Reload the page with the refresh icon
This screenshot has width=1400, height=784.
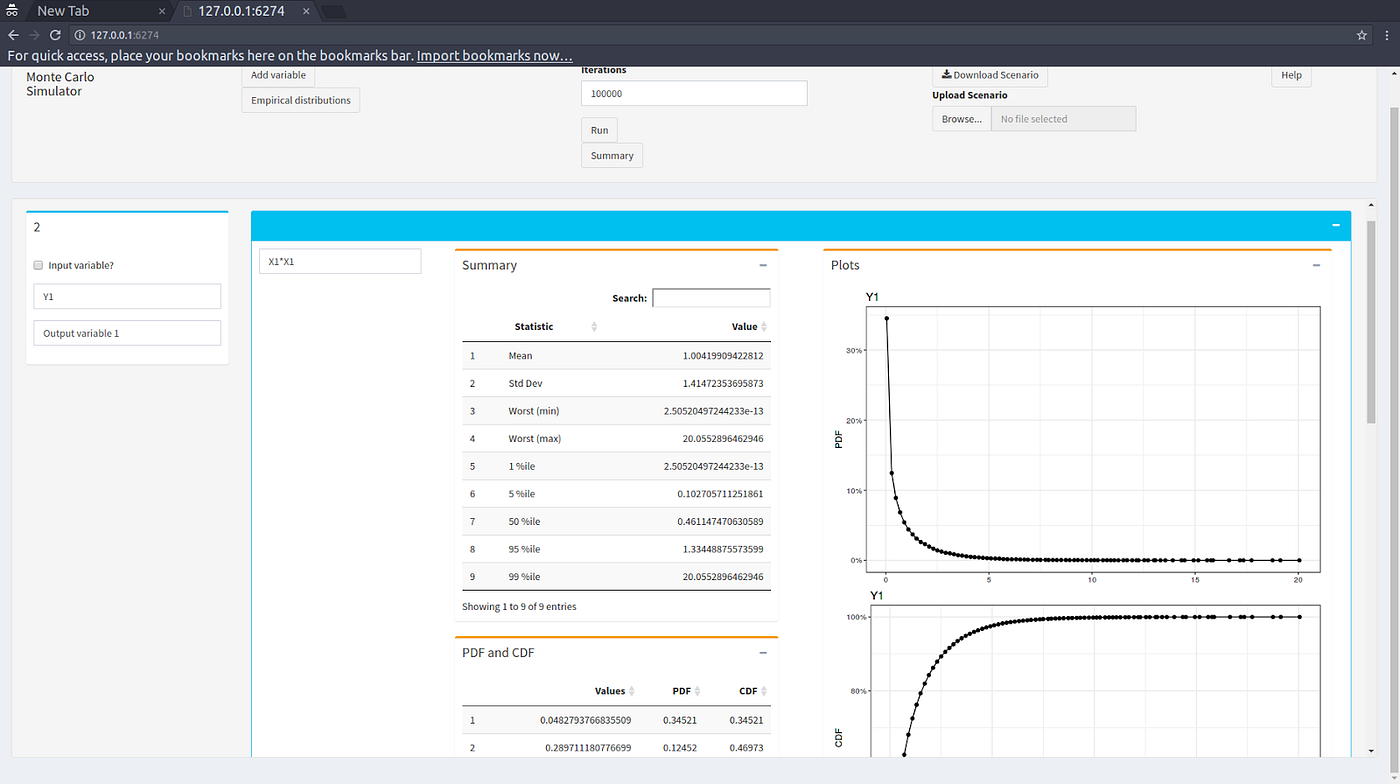pyautogui.click(x=55, y=34)
